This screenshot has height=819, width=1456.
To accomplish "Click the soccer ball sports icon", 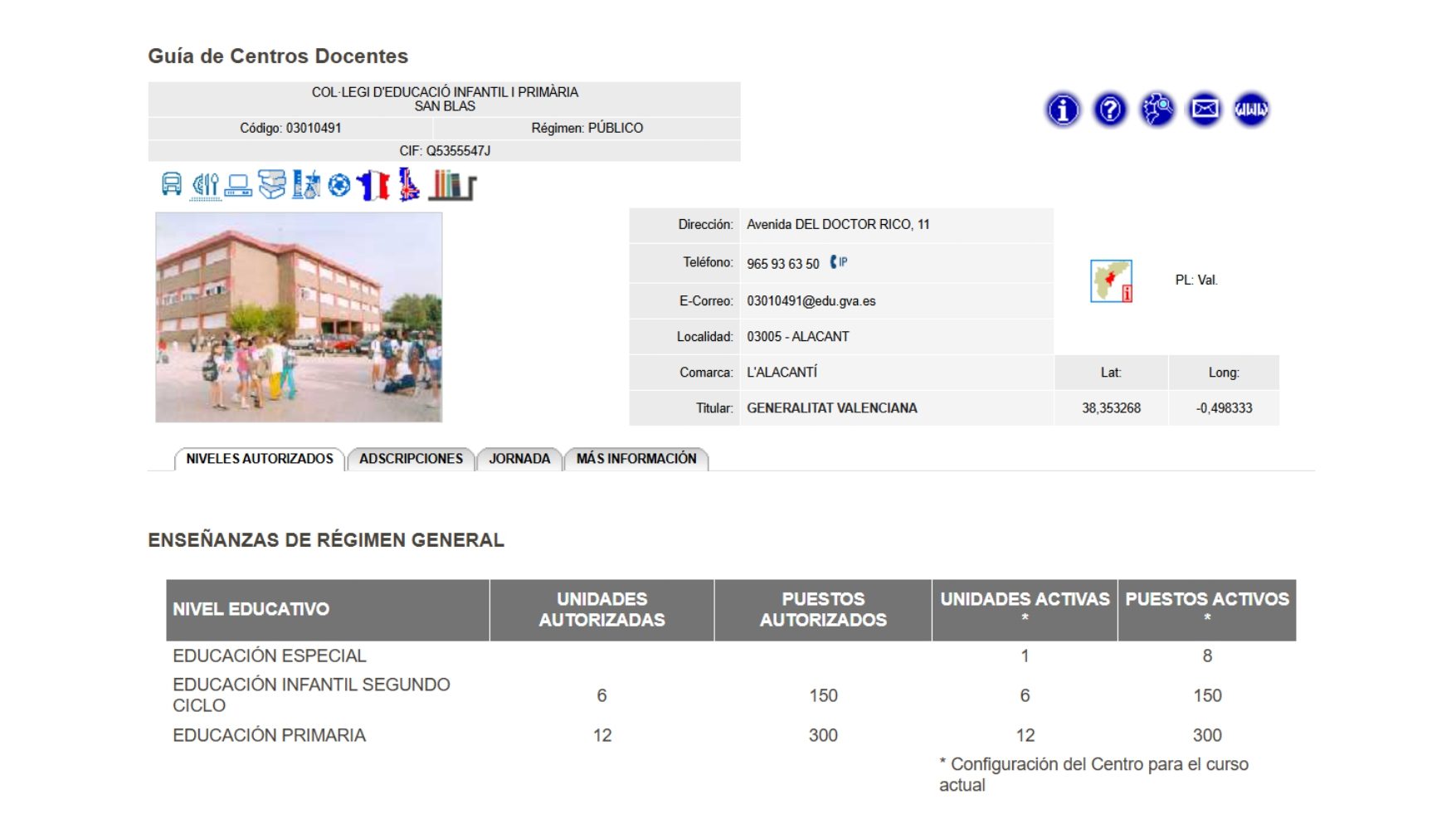I will [x=338, y=185].
